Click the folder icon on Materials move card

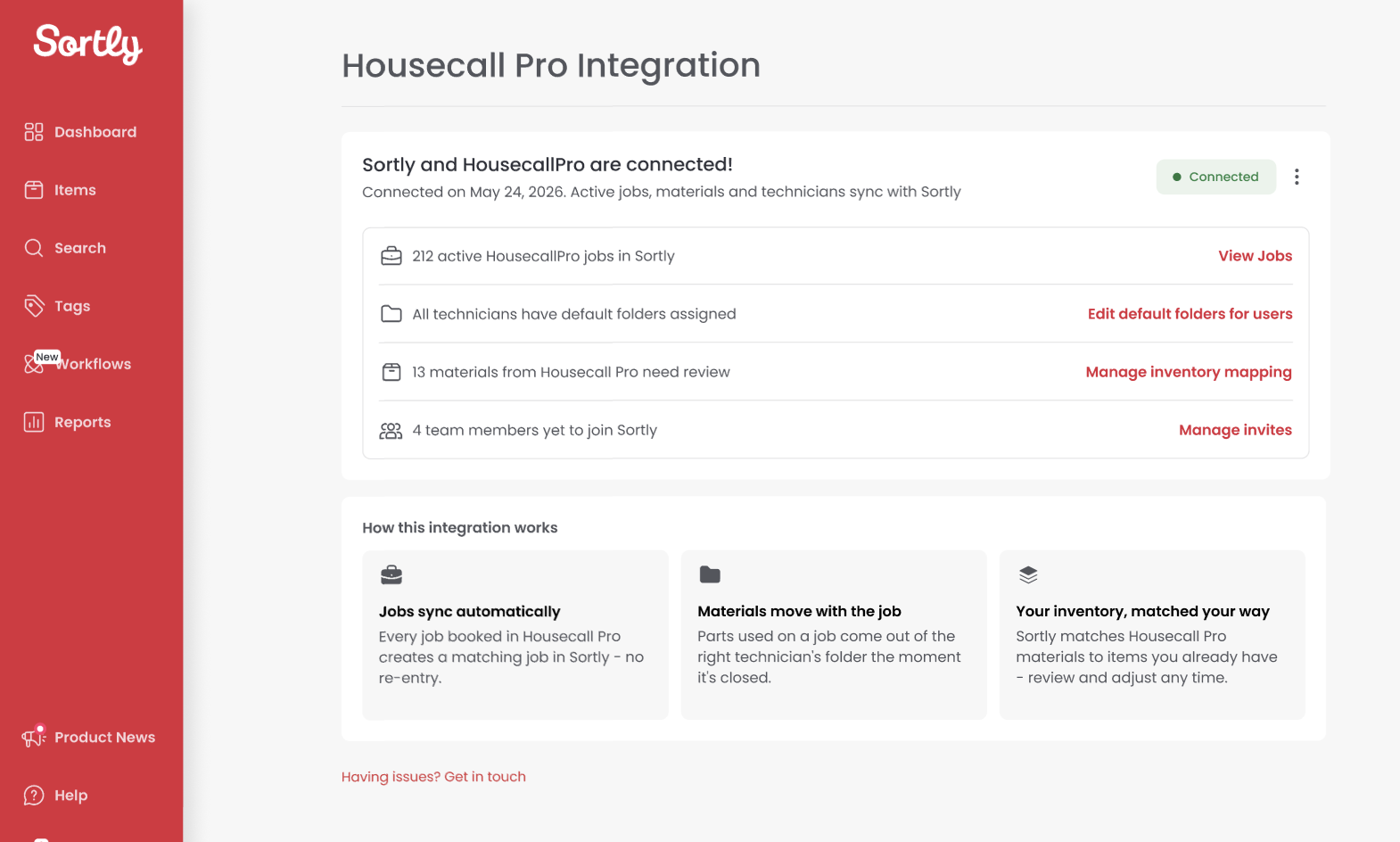click(x=710, y=575)
